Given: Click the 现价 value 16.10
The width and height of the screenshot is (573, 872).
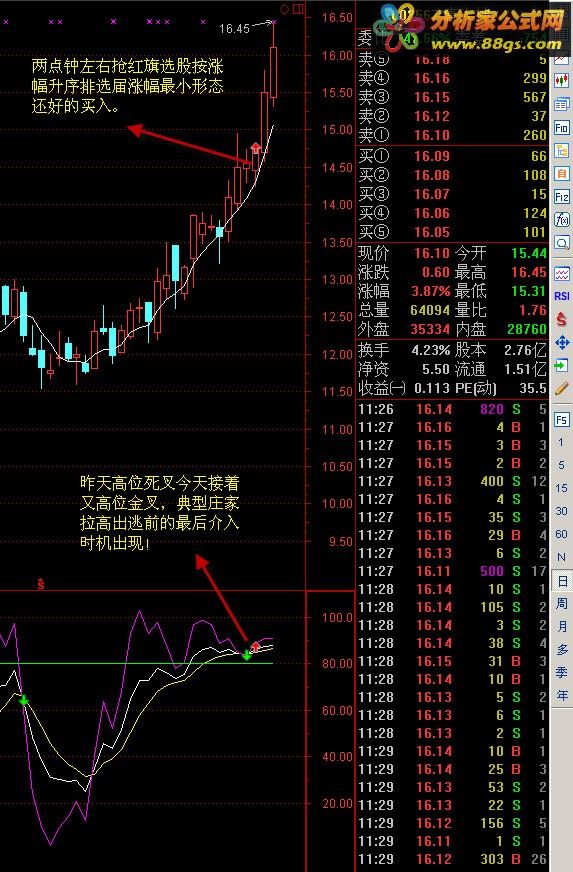Looking at the screenshot, I should tap(431, 253).
